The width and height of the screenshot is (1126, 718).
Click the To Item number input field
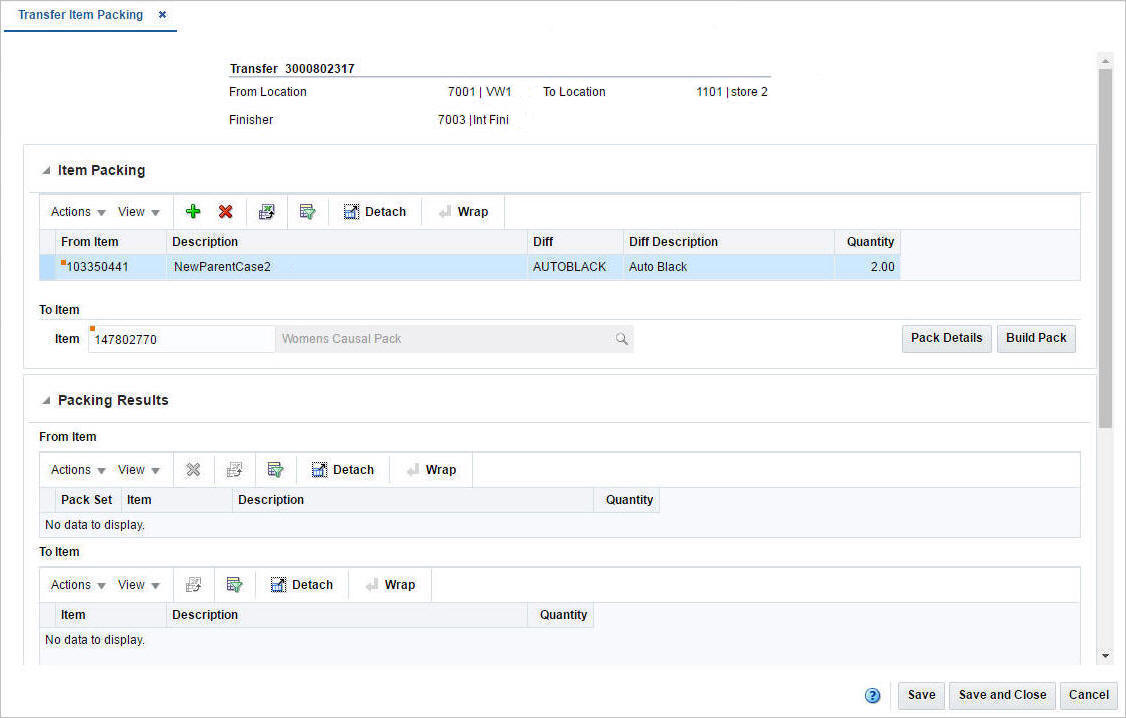click(181, 339)
